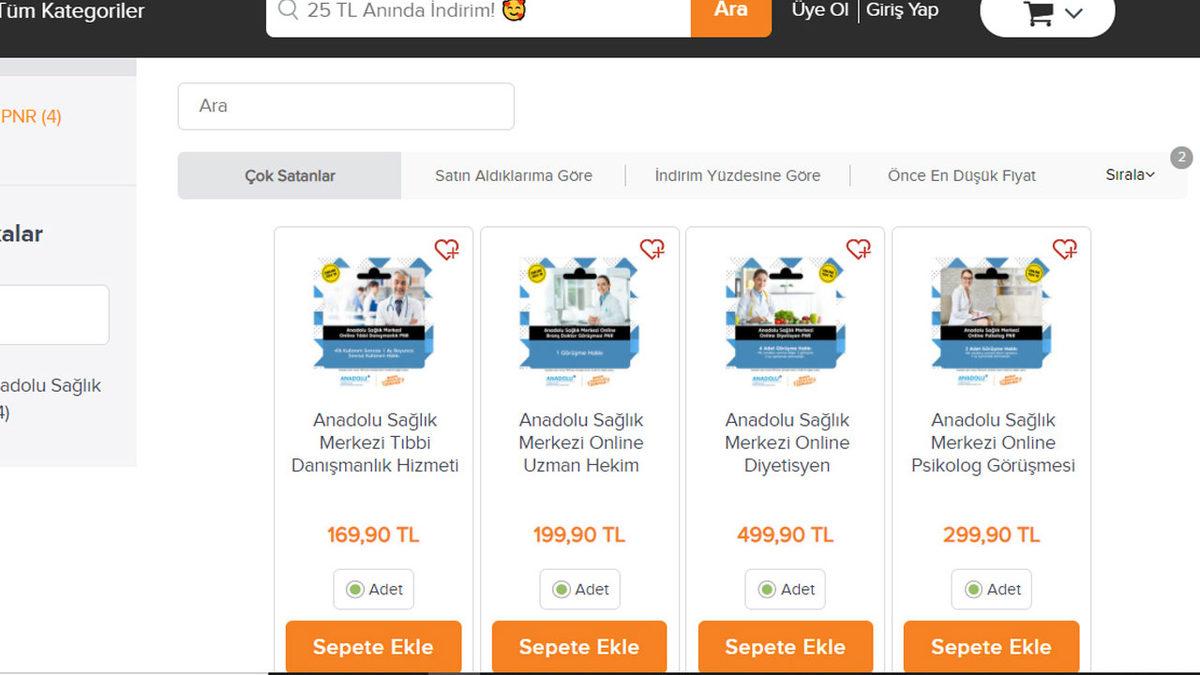Image resolution: width=1200 pixels, height=675 pixels.
Task: Expand the cart dropdown chevron
Action: click(x=1074, y=14)
